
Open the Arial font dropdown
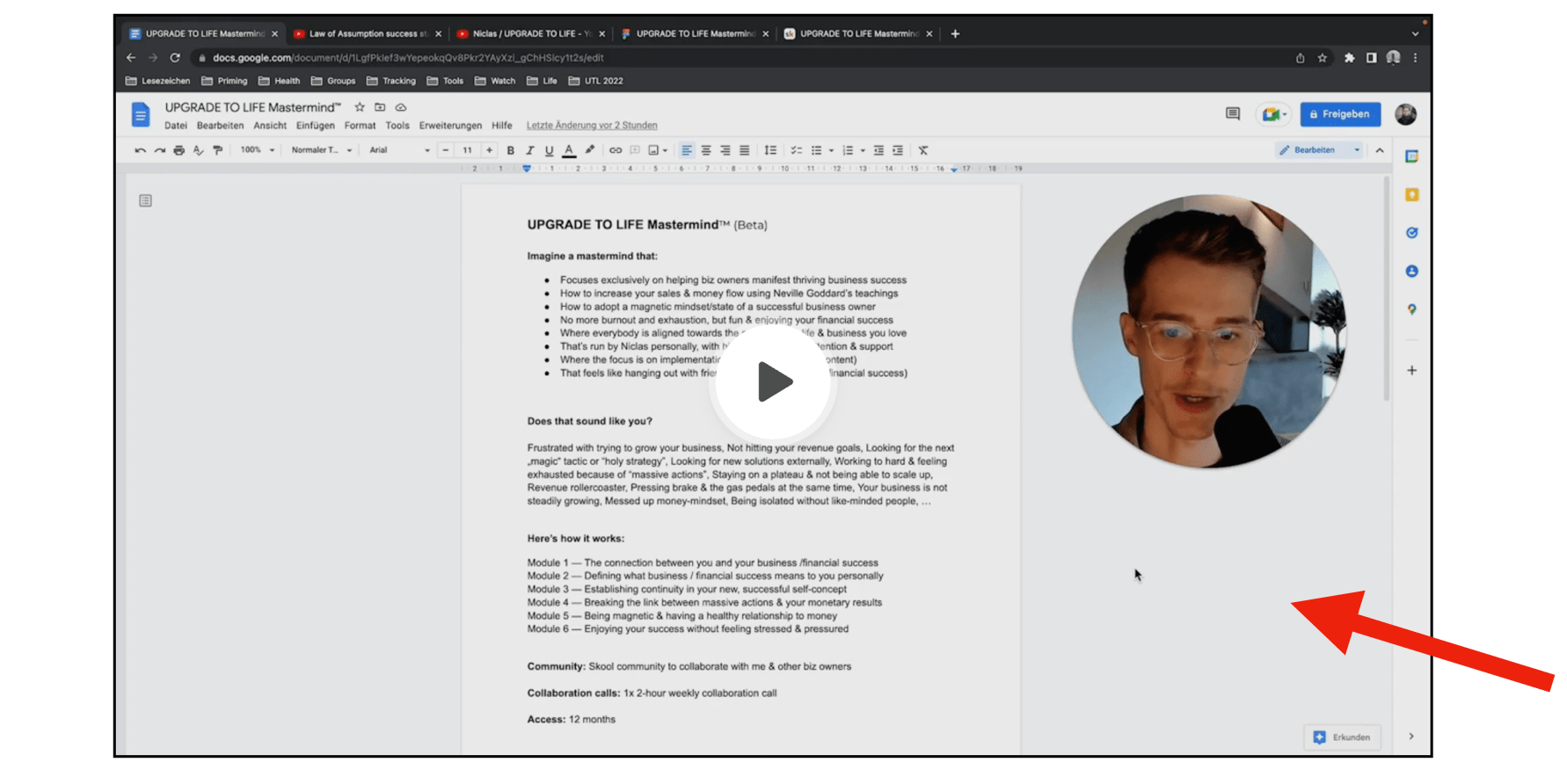click(x=400, y=150)
